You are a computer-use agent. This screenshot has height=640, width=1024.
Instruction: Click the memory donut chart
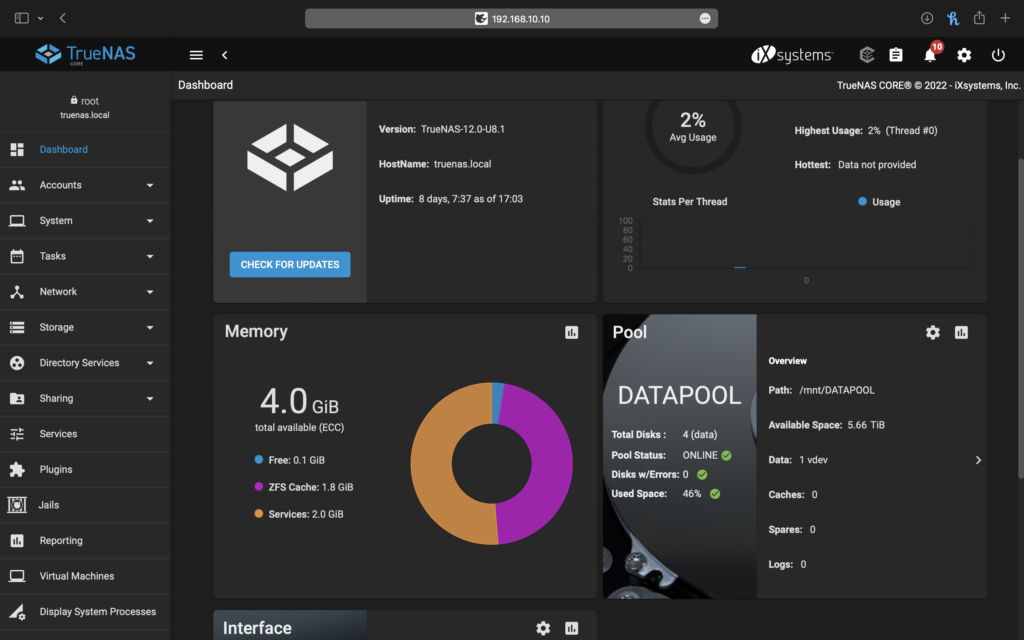[492, 464]
